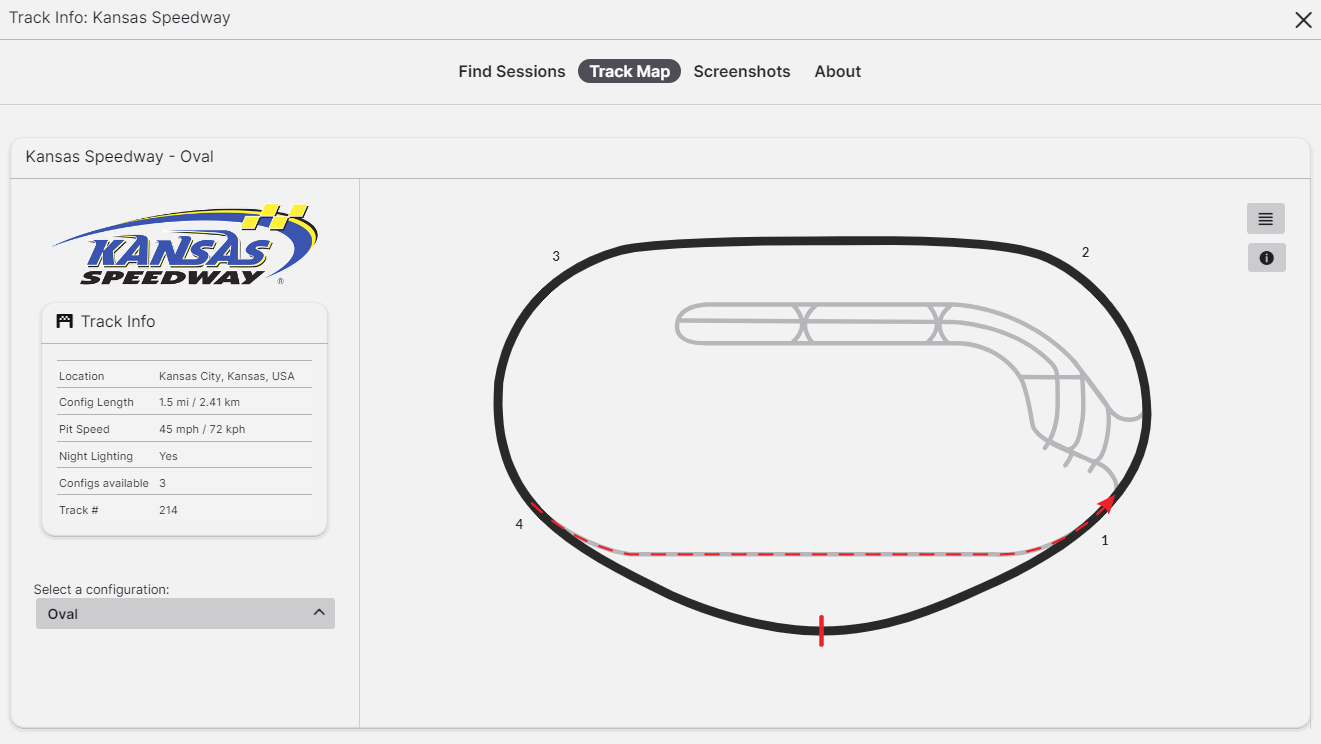Open the Find Sessions tab

[x=512, y=71]
